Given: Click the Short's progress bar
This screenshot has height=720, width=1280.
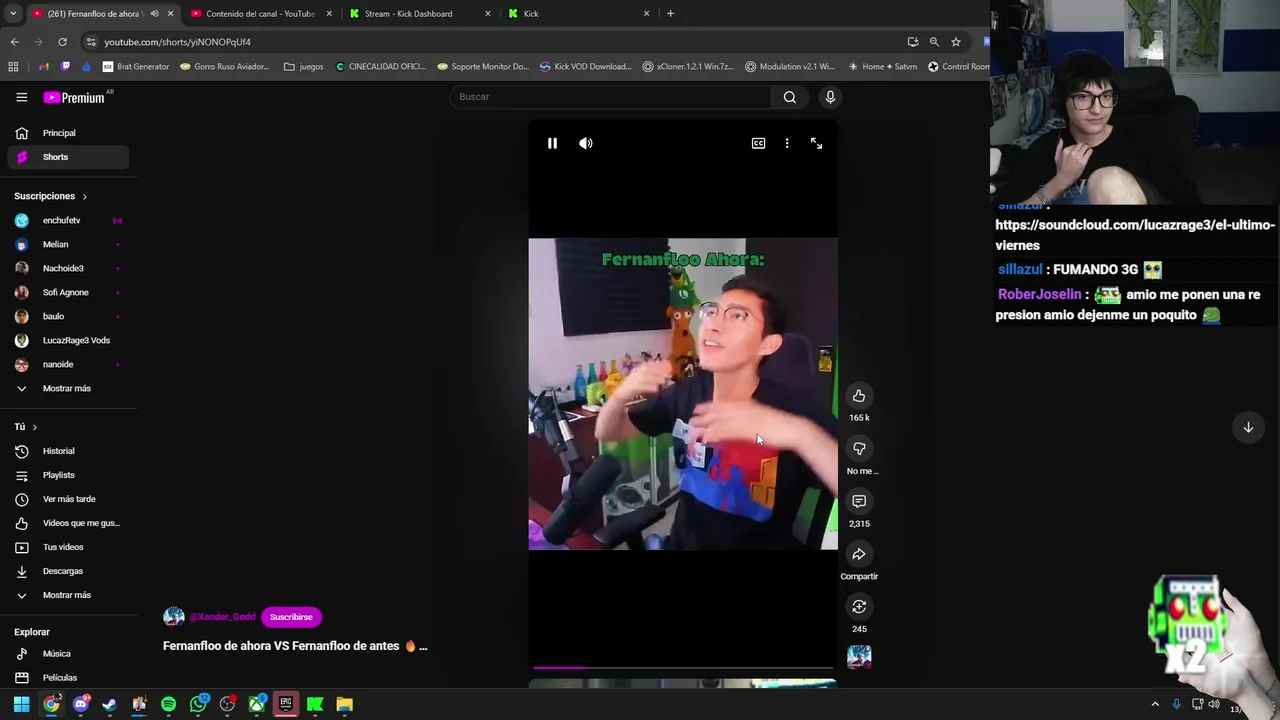Looking at the screenshot, I should (683, 667).
